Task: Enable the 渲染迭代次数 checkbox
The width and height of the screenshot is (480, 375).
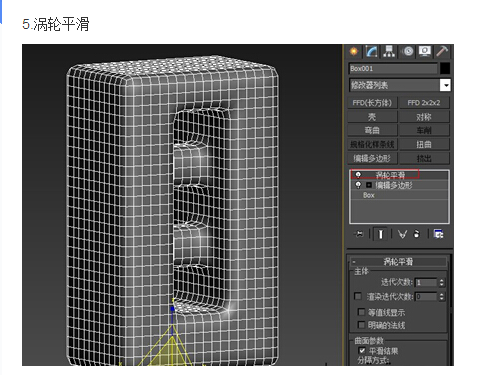Action: pos(358,296)
